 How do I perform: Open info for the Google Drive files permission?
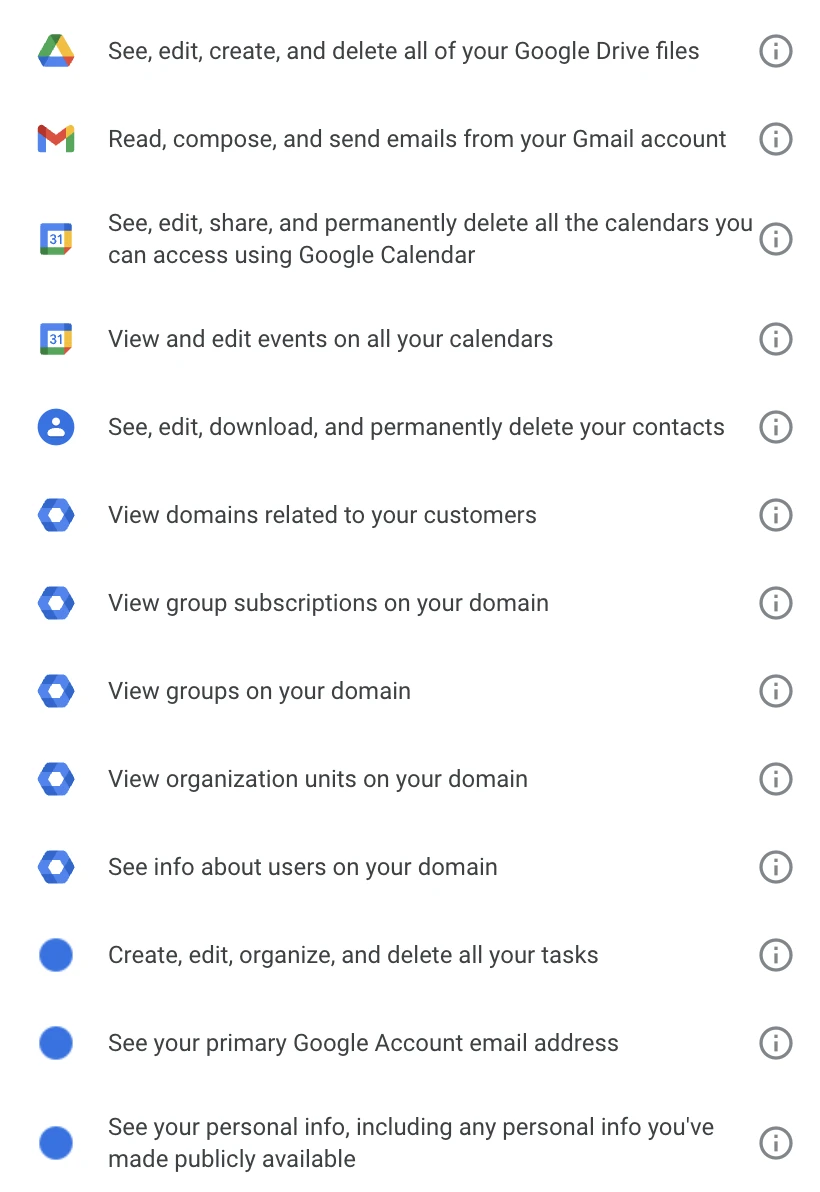point(776,51)
